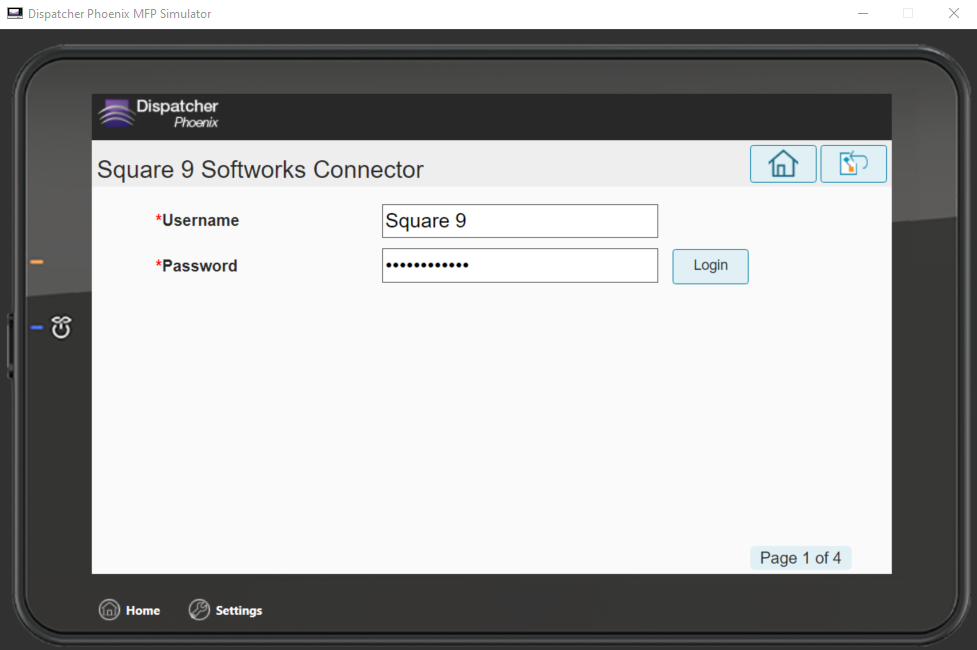Click the simulator app icon in title bar
The width and height of the screenshot is (977, 650).
(x=15, y=13)
